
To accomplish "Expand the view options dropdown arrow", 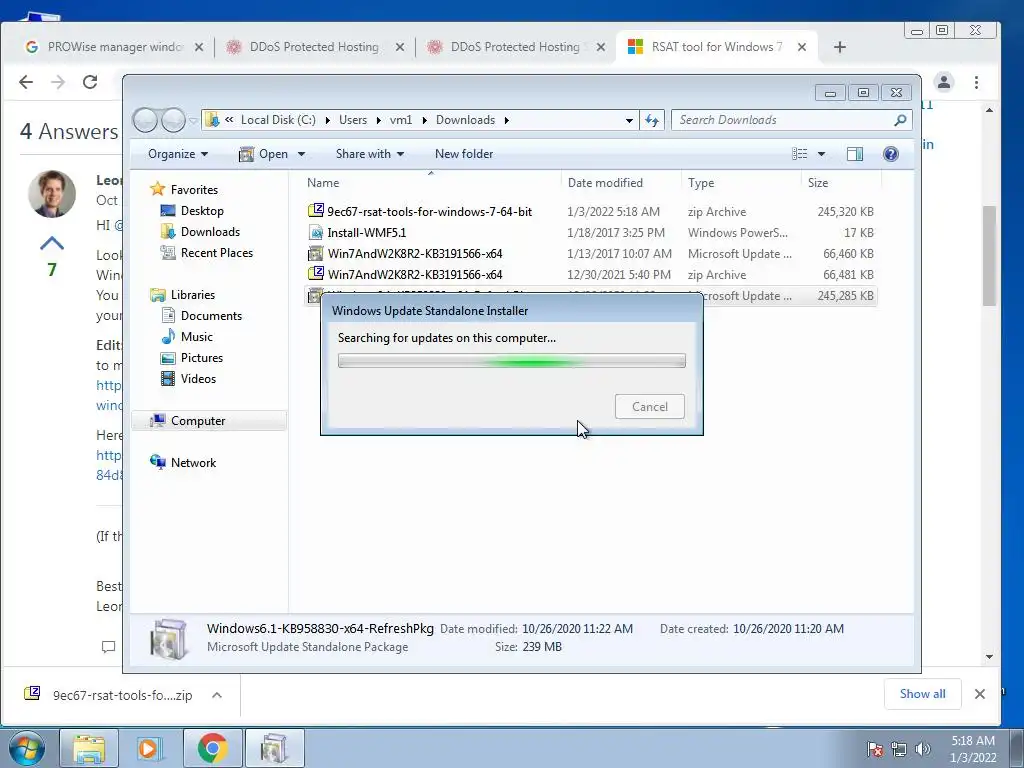I will (x=821, y=154).
